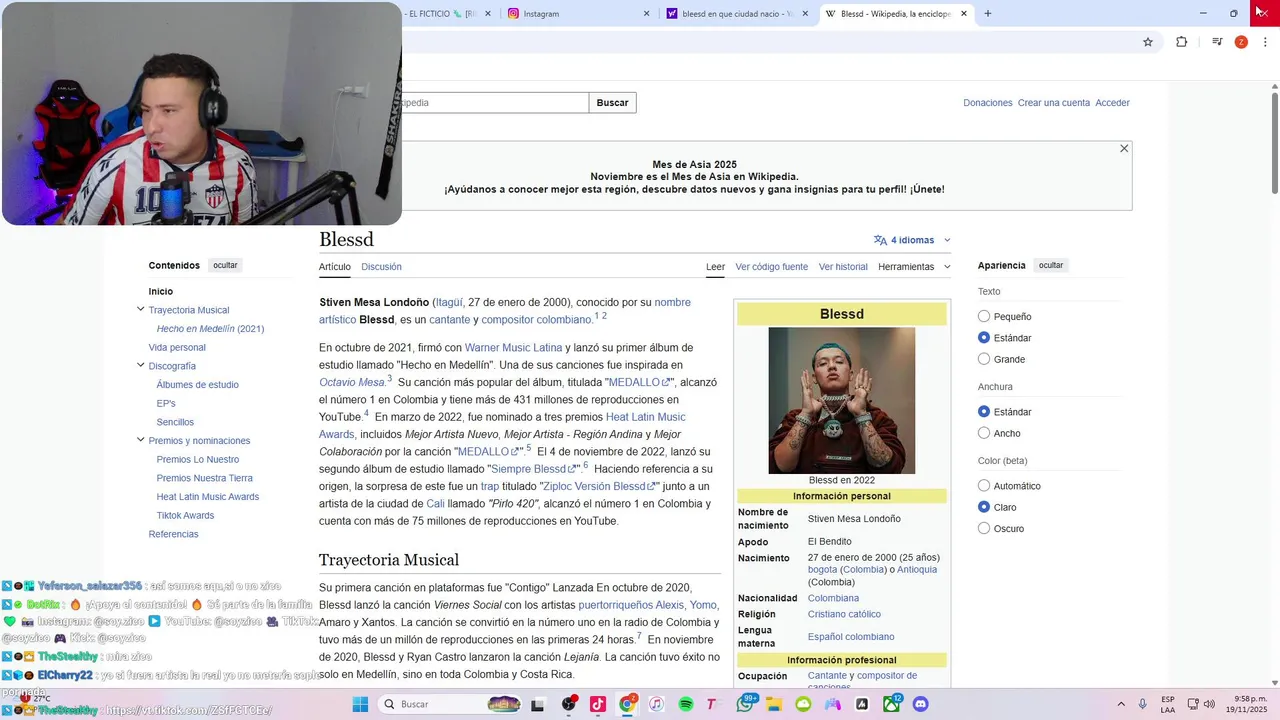Click the Windows taskbar search box
Viewport: 1280px width, 720px height.
tap(451, 704)
